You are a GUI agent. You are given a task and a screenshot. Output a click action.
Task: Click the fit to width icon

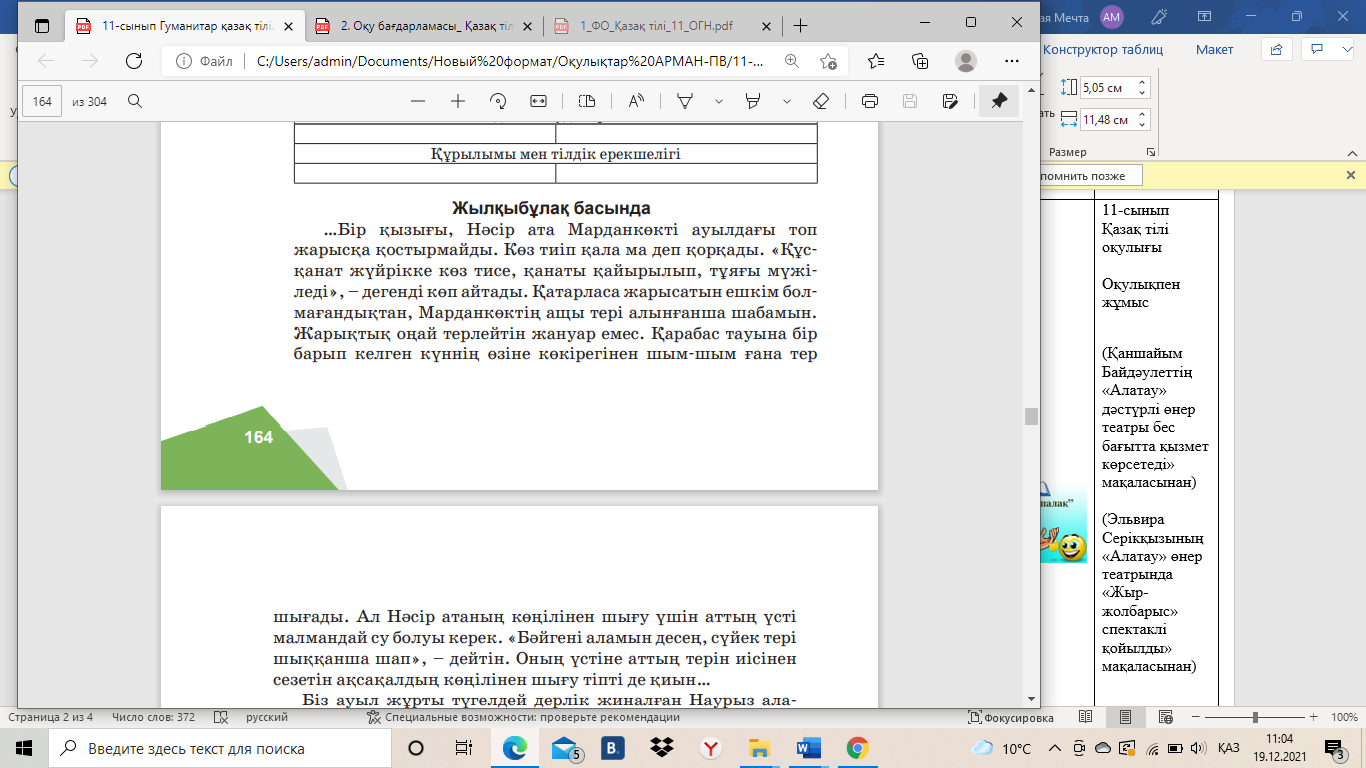[x=539, y=101]
